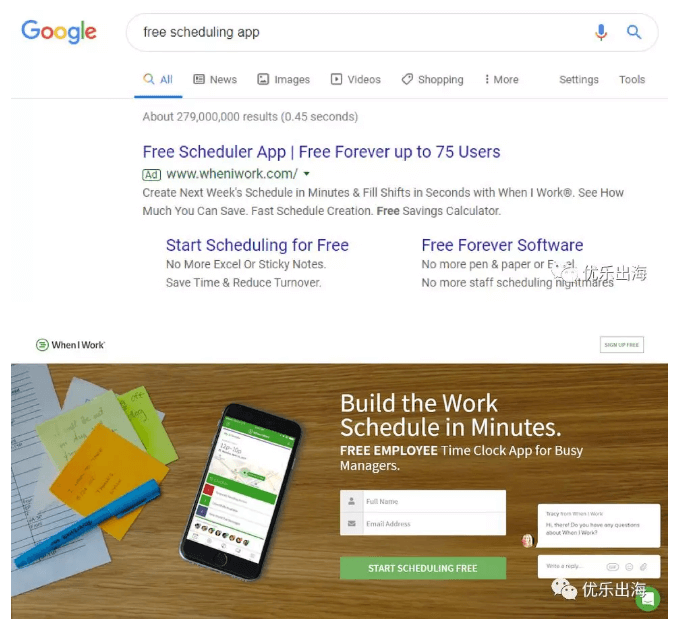The image size is (673, 621).
Task: Expand the ad URL dropdown arrow
Action: click(306, 174)
